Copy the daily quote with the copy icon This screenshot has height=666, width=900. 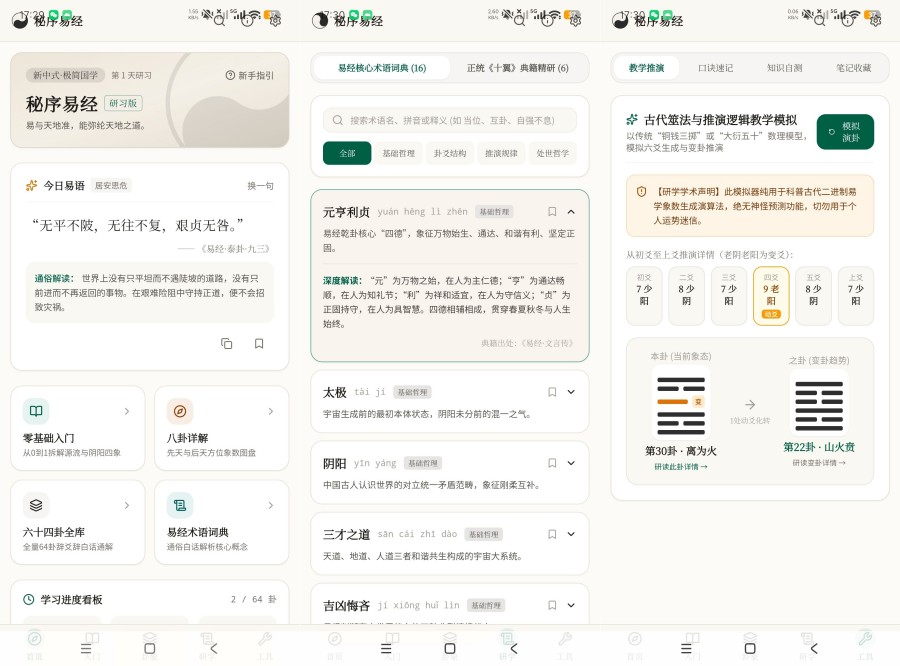tap(227, 343)
